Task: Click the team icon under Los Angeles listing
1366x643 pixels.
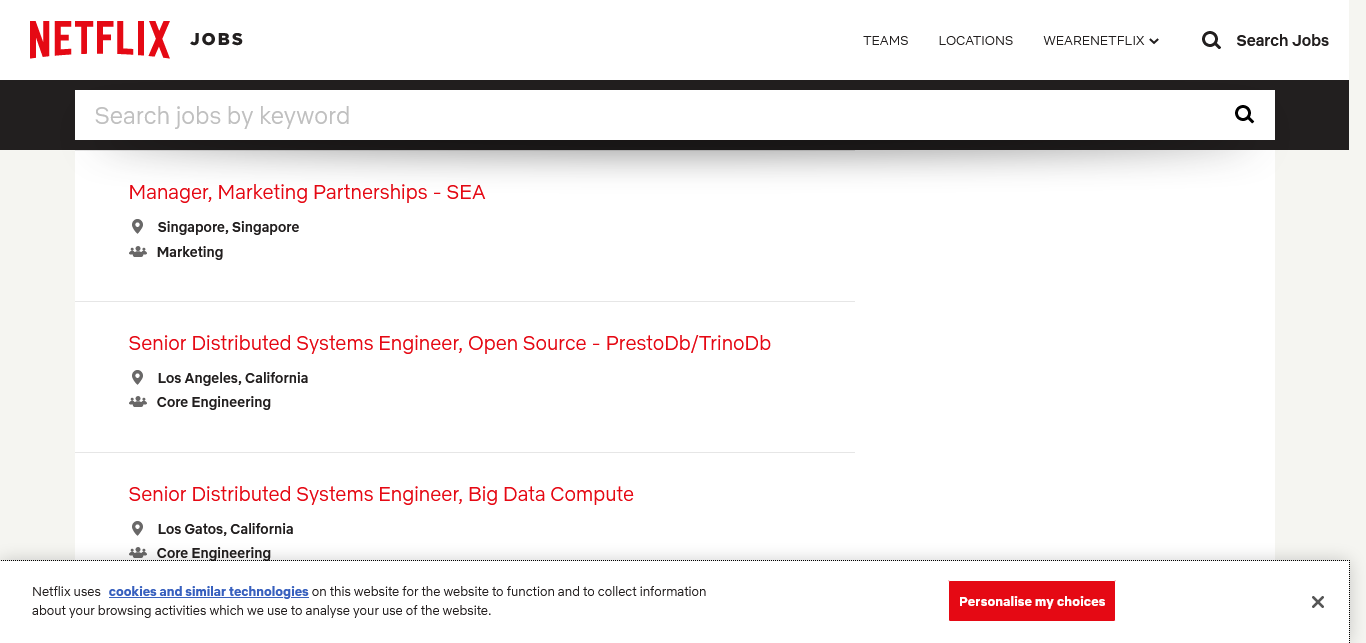Action: (138, 402)
